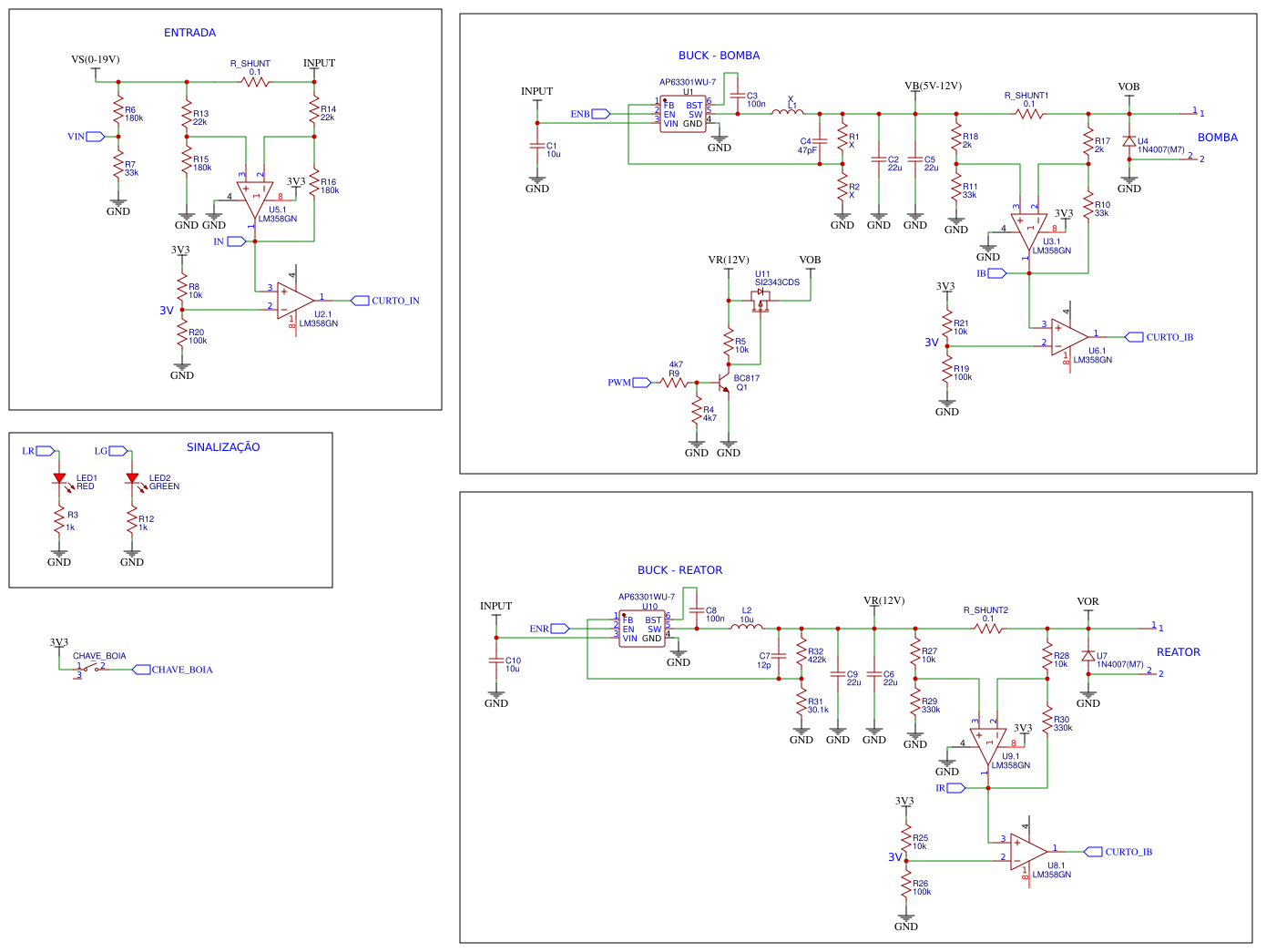Click the CHAVE_BOIA switch symbol

(x=90, y=668)
